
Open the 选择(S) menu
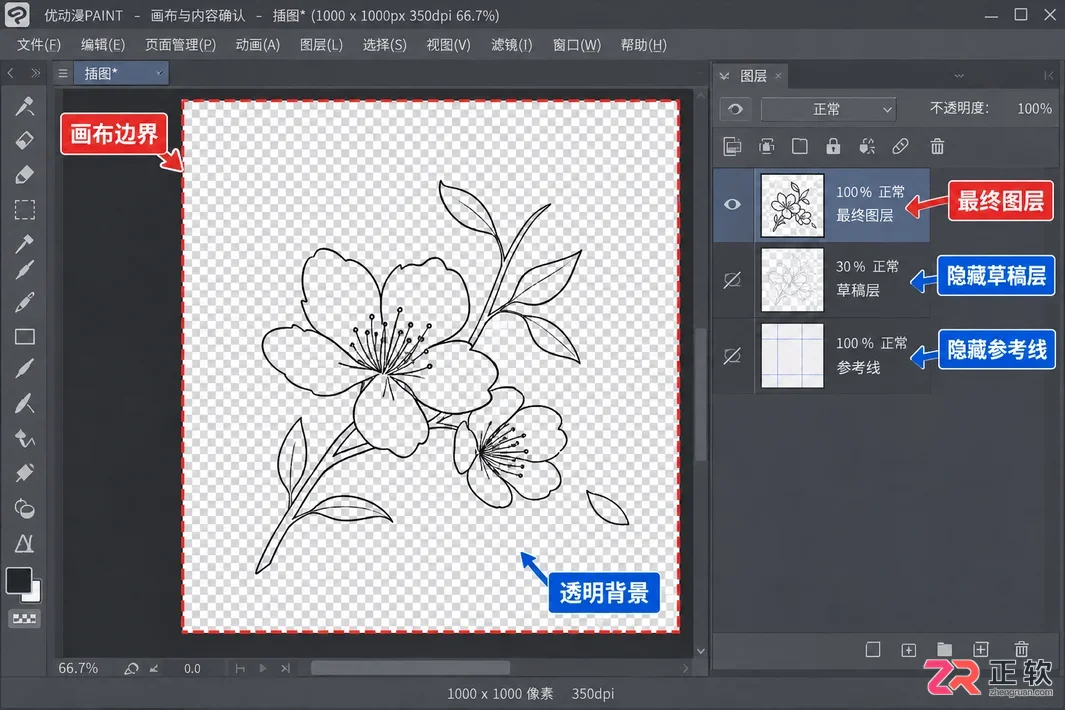click(x=384, y=45)
